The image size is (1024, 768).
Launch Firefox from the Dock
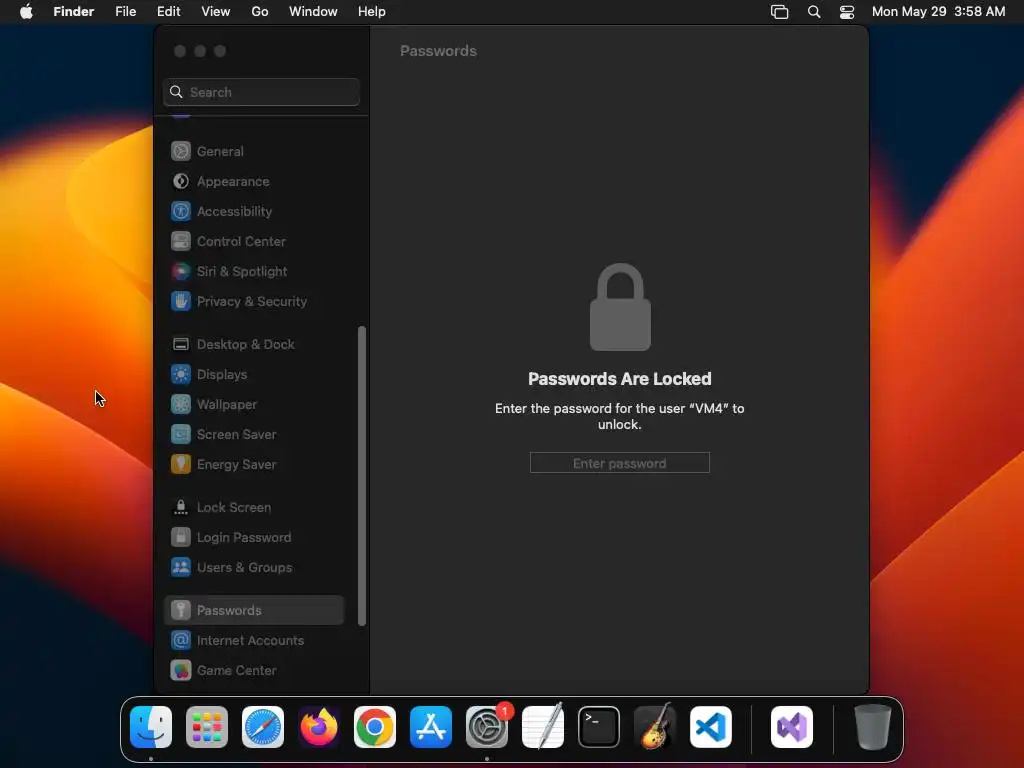pos(319,727)
